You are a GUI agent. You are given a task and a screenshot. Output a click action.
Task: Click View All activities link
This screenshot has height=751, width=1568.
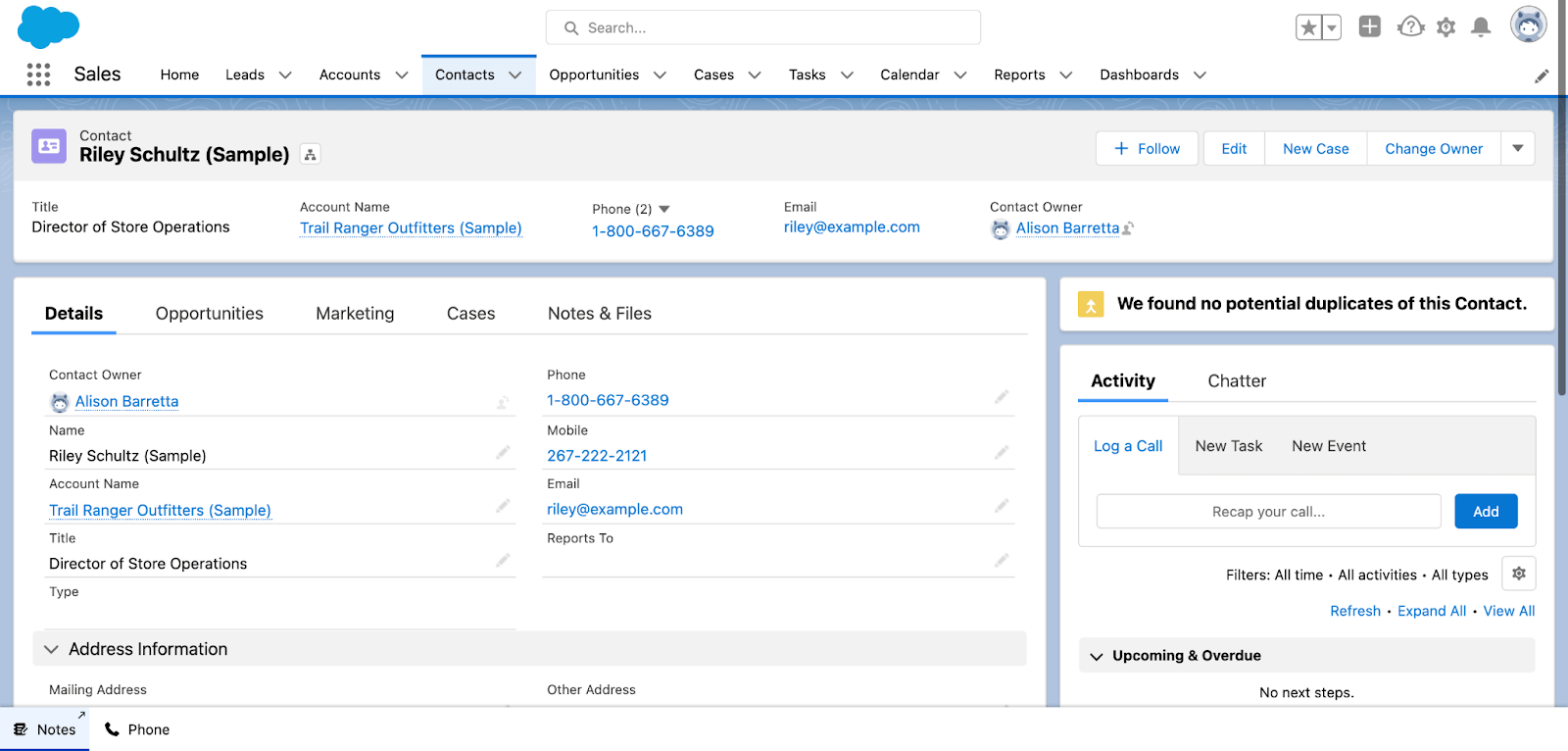tap(1509, 611)
